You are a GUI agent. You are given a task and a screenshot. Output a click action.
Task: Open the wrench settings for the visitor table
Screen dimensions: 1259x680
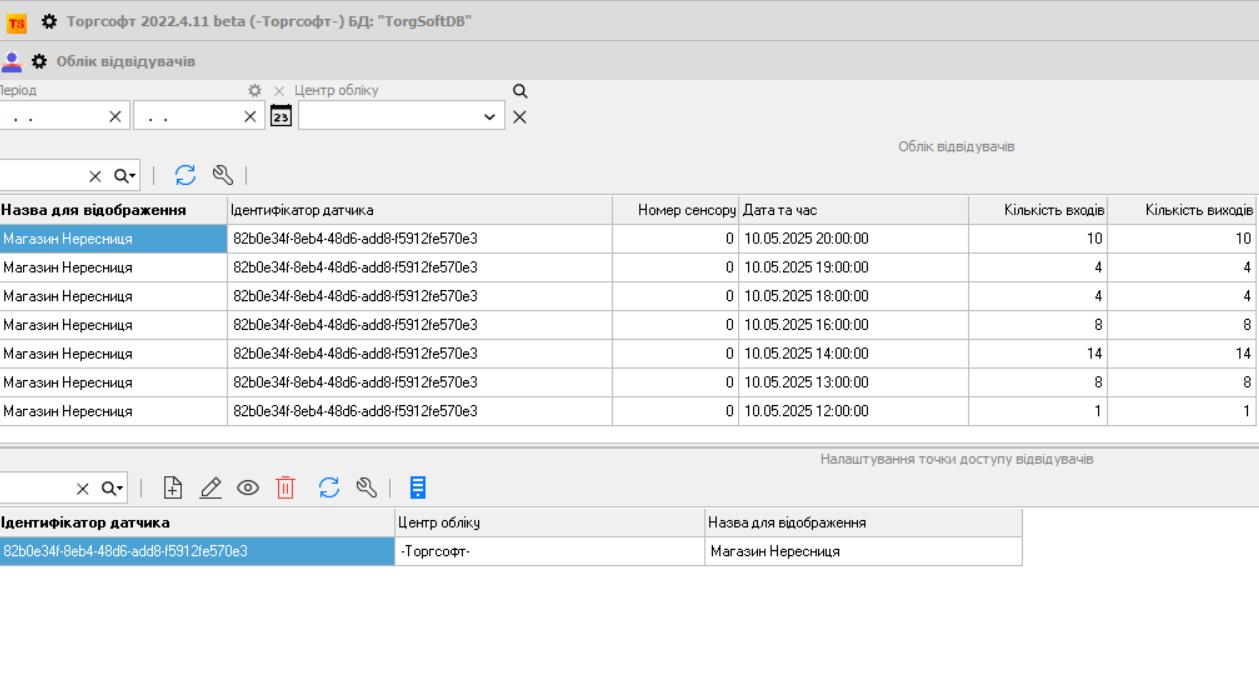click(224, 176)
